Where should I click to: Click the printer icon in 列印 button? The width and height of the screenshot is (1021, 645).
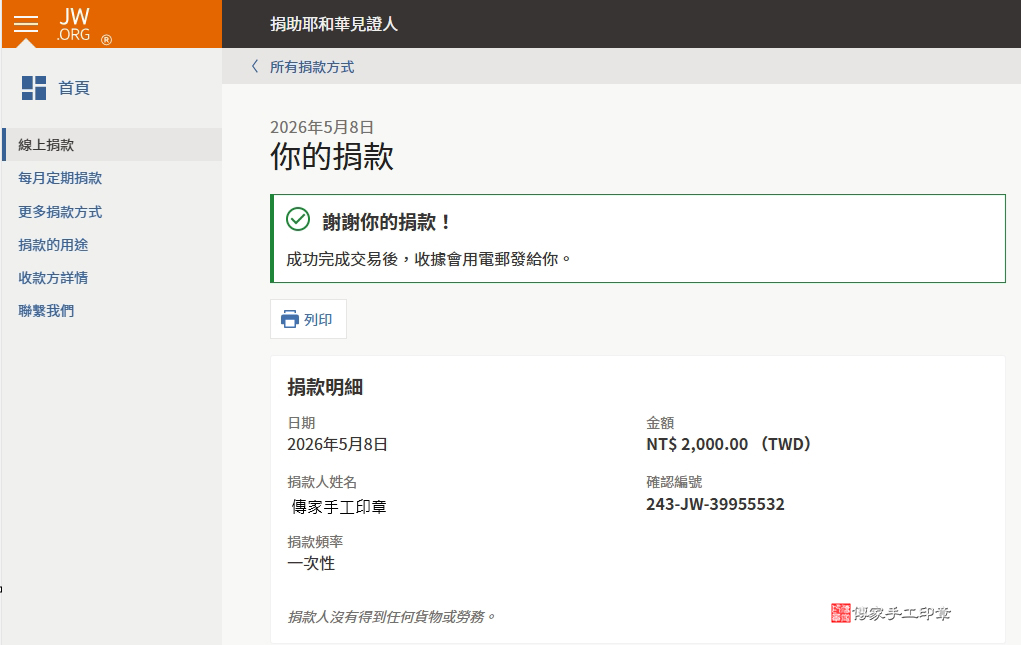point(290,320)
